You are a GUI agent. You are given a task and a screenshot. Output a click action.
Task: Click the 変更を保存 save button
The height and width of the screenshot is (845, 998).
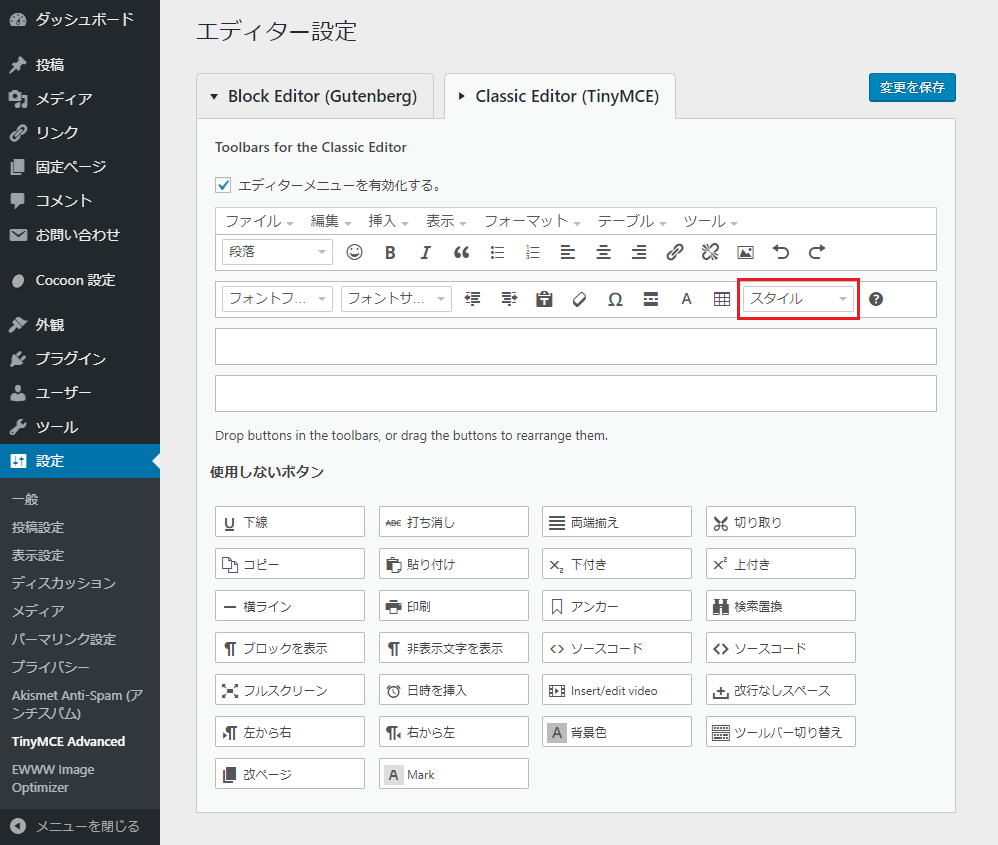point(912,87)
